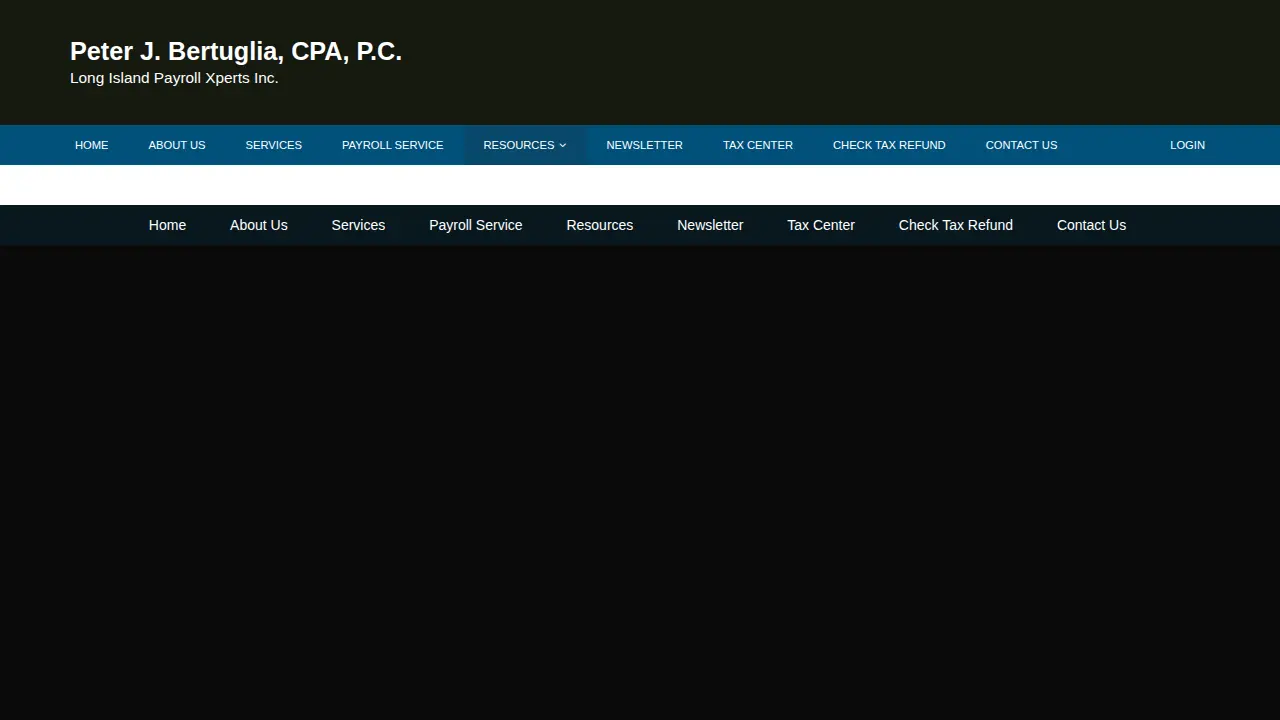Screen dimensions: 1280x720
Task: Open About Us in the dark menu
Action: 259,225
